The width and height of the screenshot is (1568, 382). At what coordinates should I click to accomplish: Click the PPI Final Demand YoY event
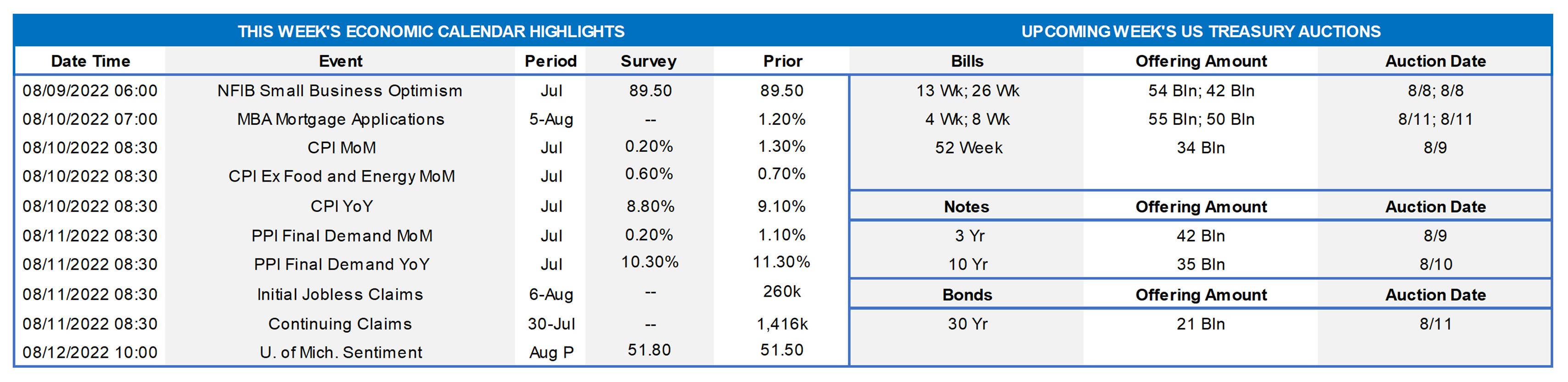point(342,265)
